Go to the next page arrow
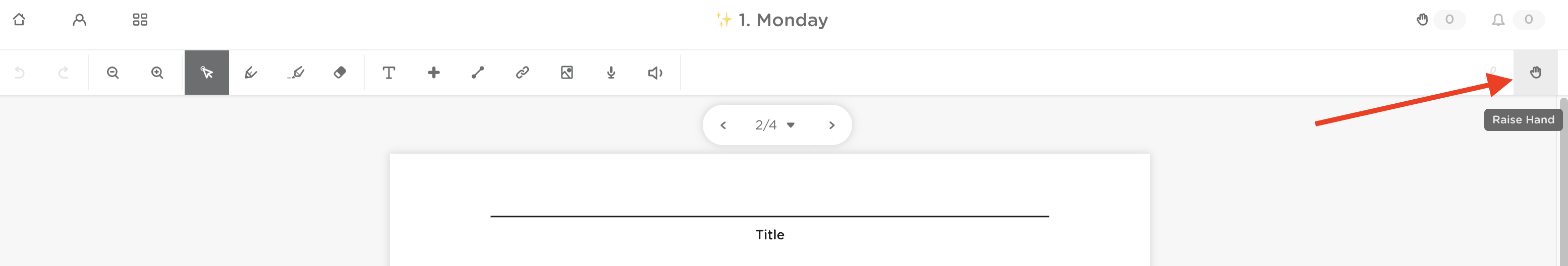This screenshot has width=1568, height=266. click(831, 125)
